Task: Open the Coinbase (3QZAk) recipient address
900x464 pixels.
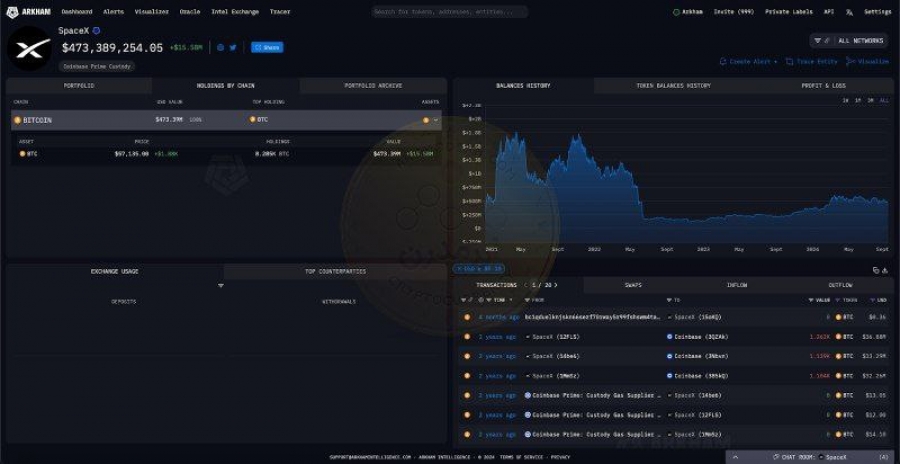Action: tap(697, 337)
